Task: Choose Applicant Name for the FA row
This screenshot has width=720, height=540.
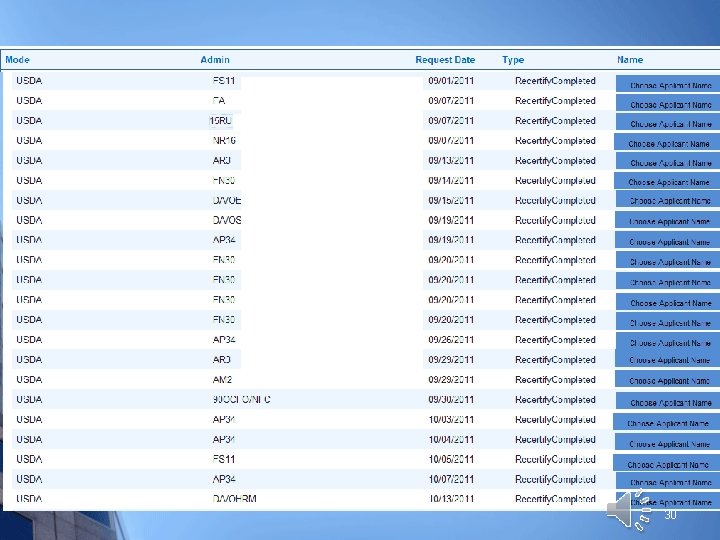Action: pyautogui.click(x=668, y=103)
